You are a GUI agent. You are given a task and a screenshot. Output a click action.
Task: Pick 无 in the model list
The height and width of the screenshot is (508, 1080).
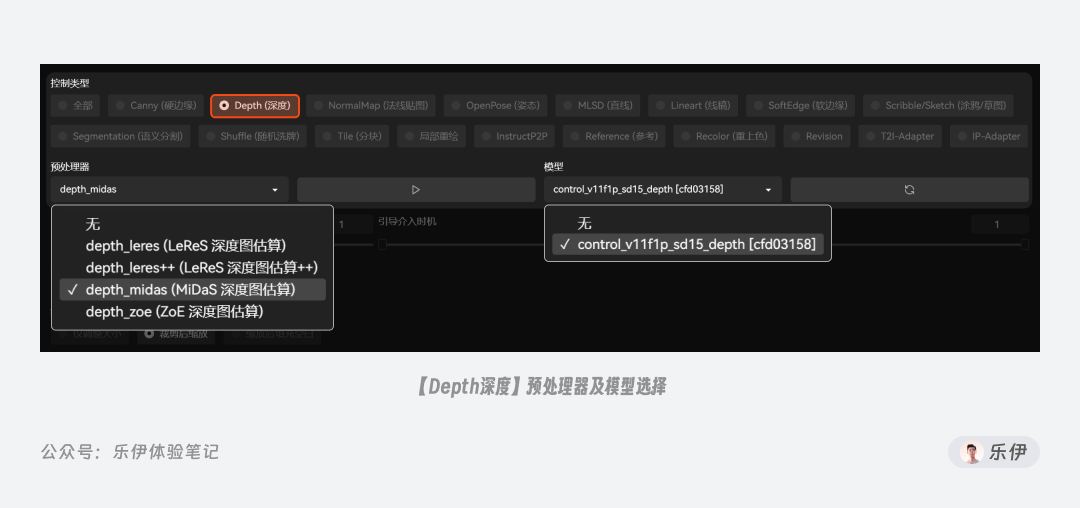coord(585,224)
